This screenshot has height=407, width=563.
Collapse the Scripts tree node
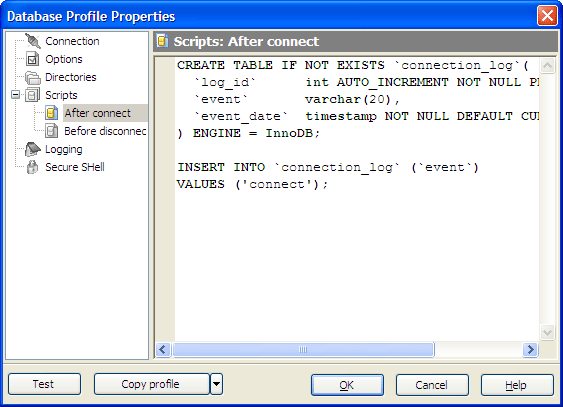(x=15, y=95)
